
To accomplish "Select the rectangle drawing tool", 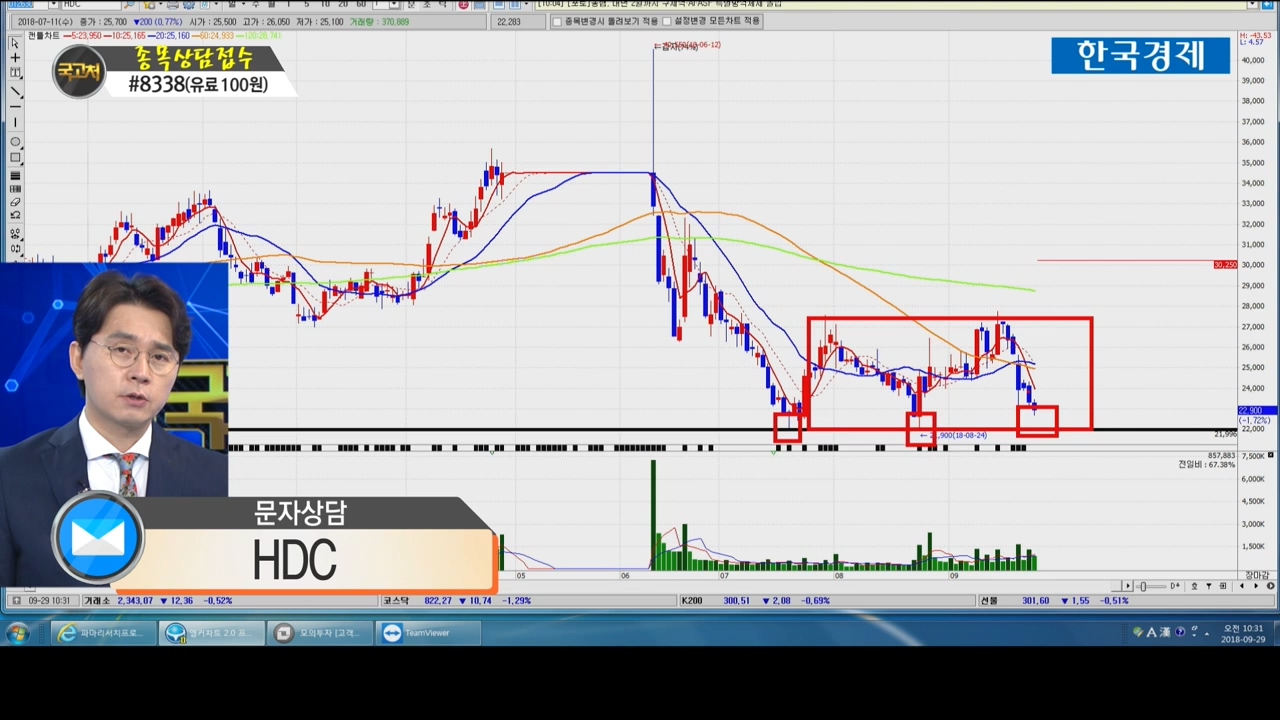I will (15, 157).
